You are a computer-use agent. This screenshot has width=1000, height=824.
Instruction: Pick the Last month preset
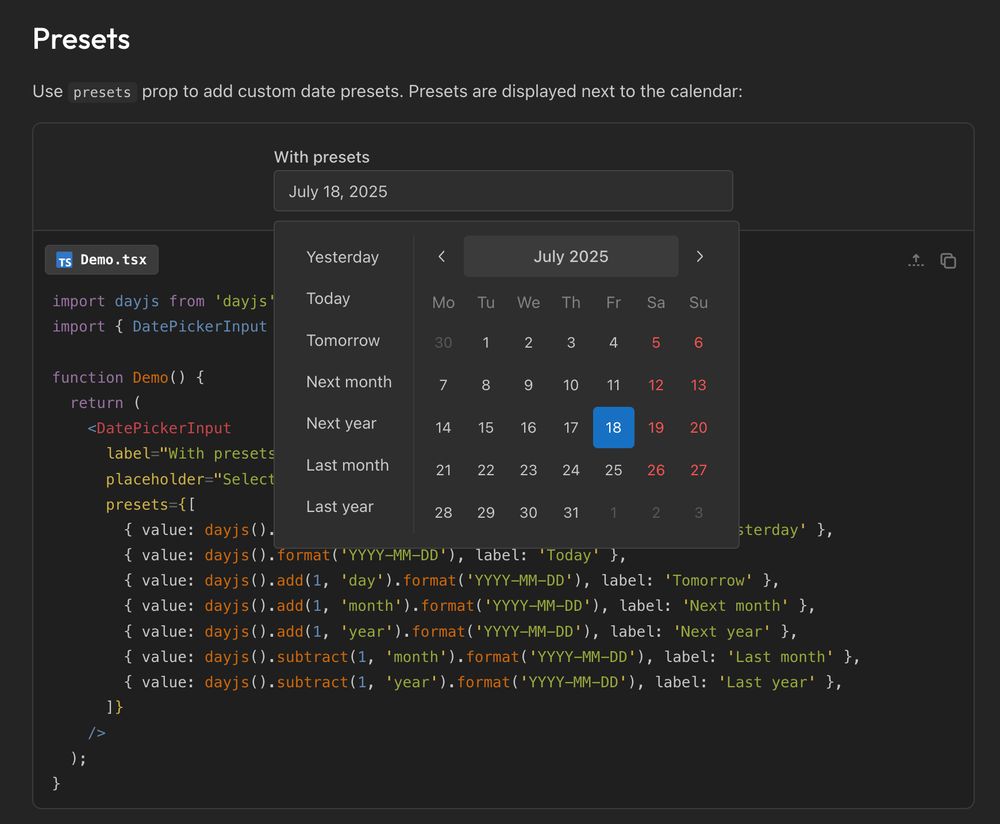tap(348, 466)
